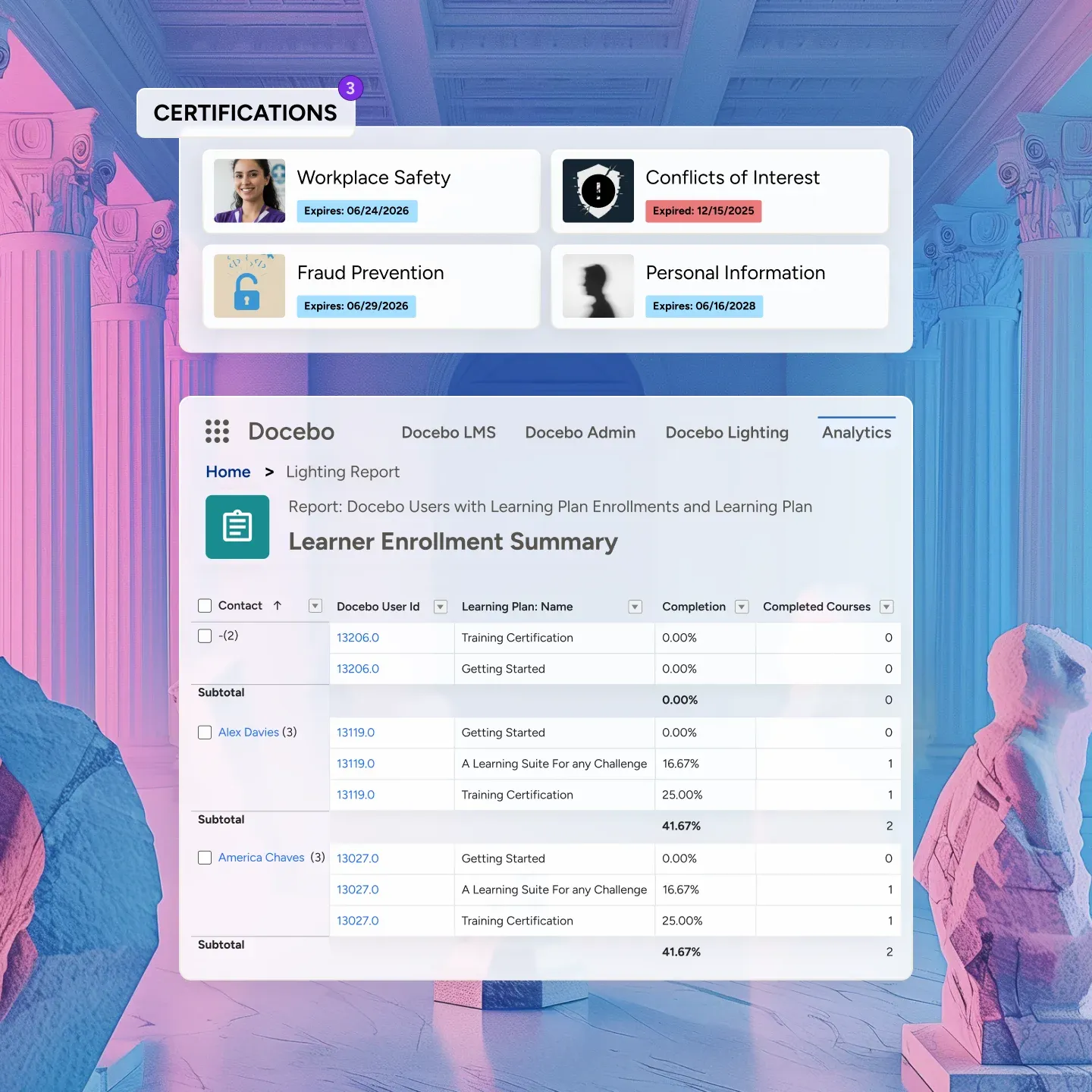The image size is (1092, 1092).
Task: Open the Fraud Prevention padlock icon
Action: [249, 286]
